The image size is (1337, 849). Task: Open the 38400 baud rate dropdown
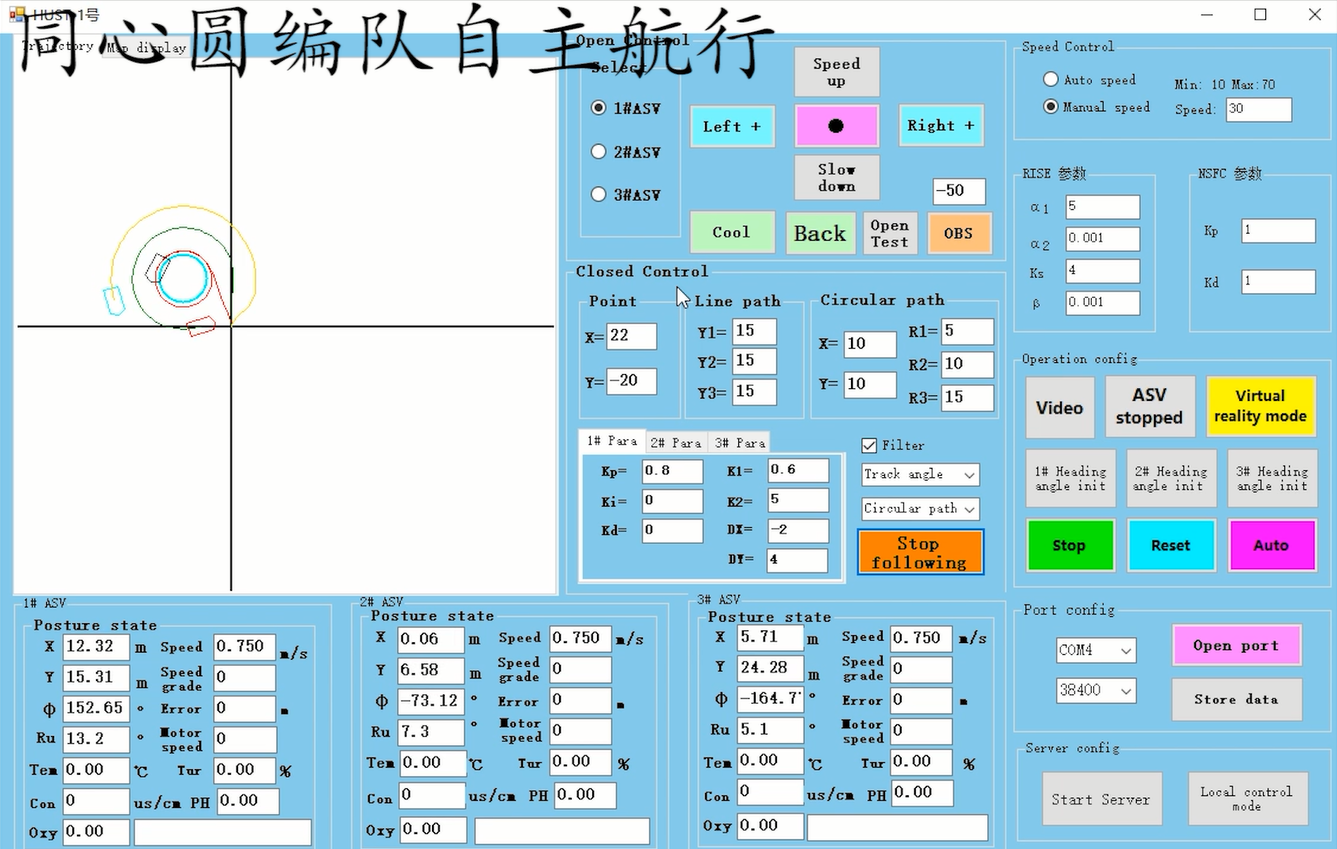[x=1096, y=690]
